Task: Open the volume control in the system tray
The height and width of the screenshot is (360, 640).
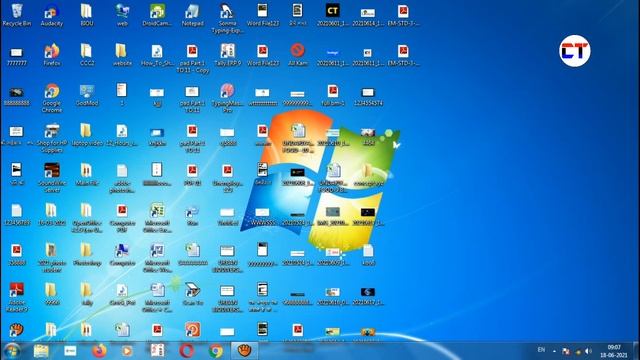Action: [588, 351]
